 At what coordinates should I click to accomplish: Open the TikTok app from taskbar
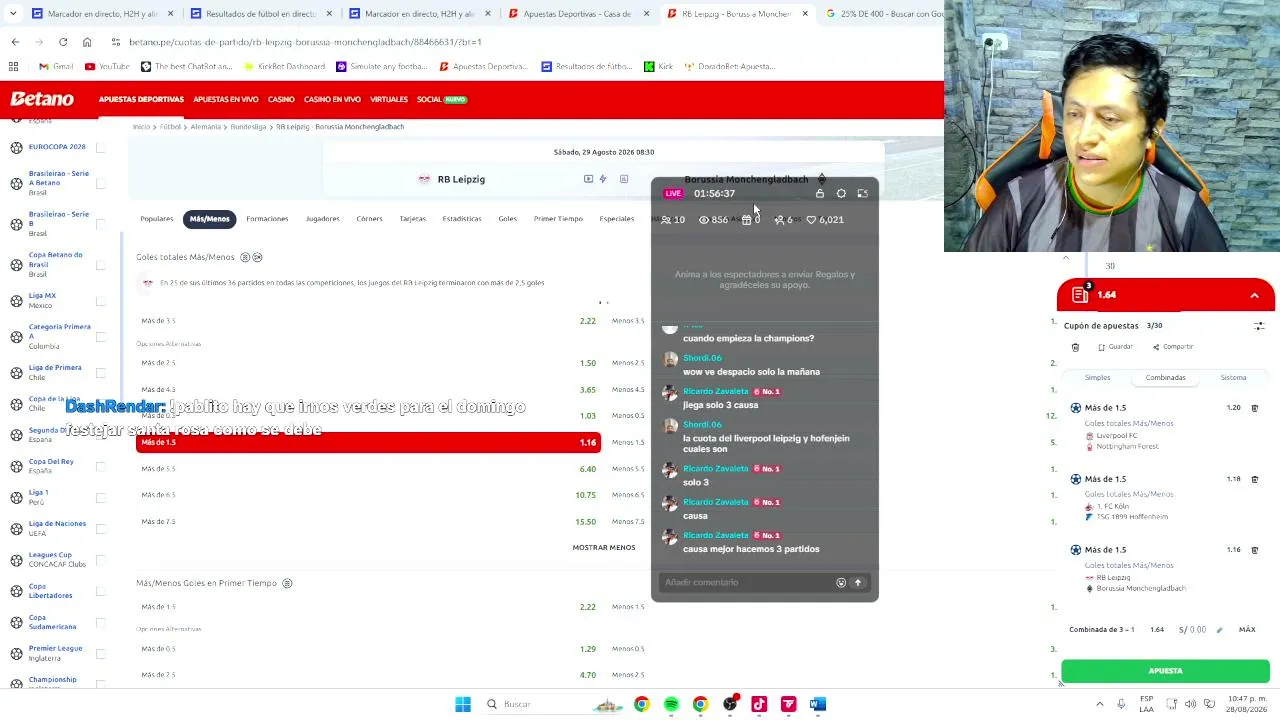point(759,704)
